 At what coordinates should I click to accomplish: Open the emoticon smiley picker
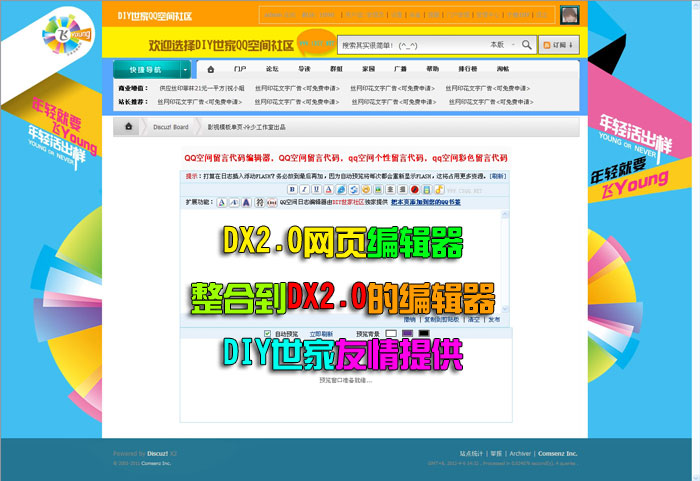click(366, 189)
